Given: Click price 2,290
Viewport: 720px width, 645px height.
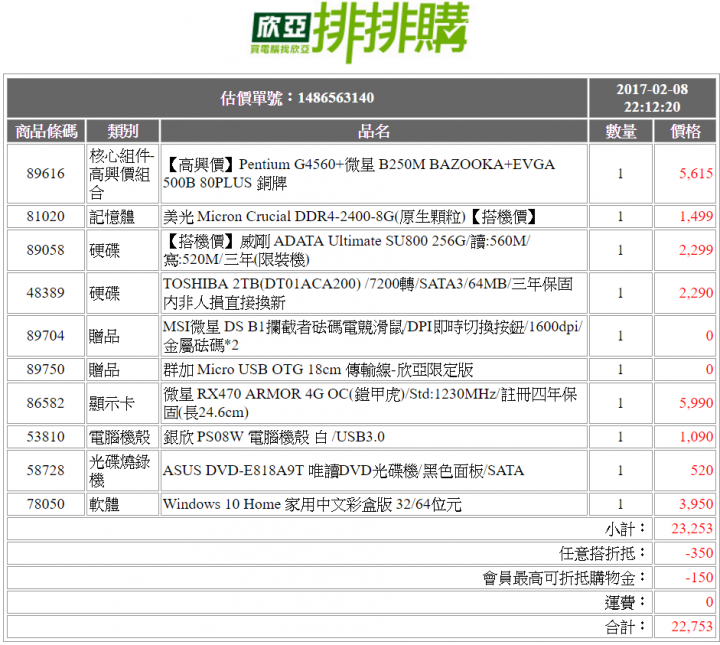Looking at the screenshot, I should pos(696,293).
